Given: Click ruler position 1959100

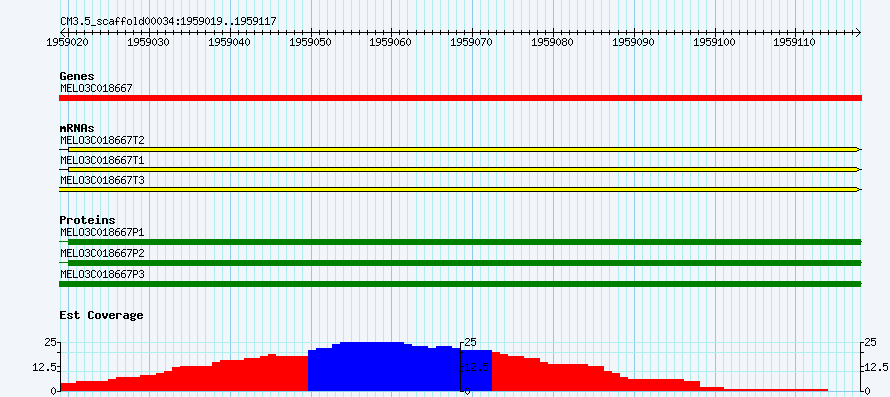Looking at the screenshot, I should tap(715, 42).
